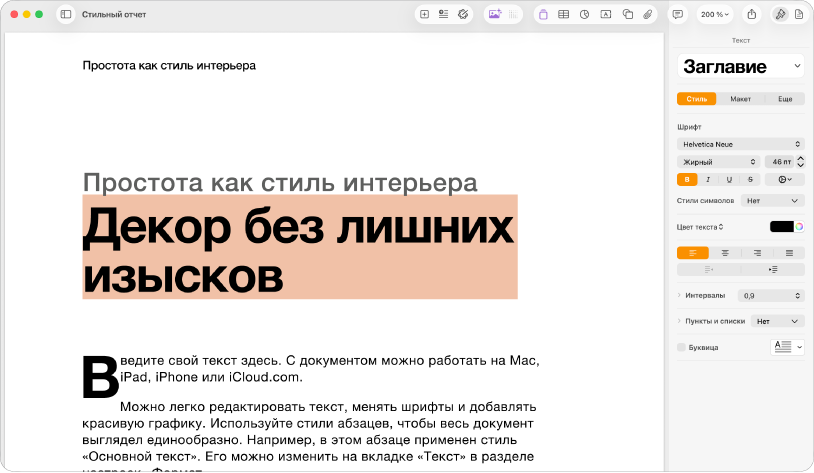Click the header text Простота как стиль интерьера
Screen dimensions: 814x473
(169, 65)
